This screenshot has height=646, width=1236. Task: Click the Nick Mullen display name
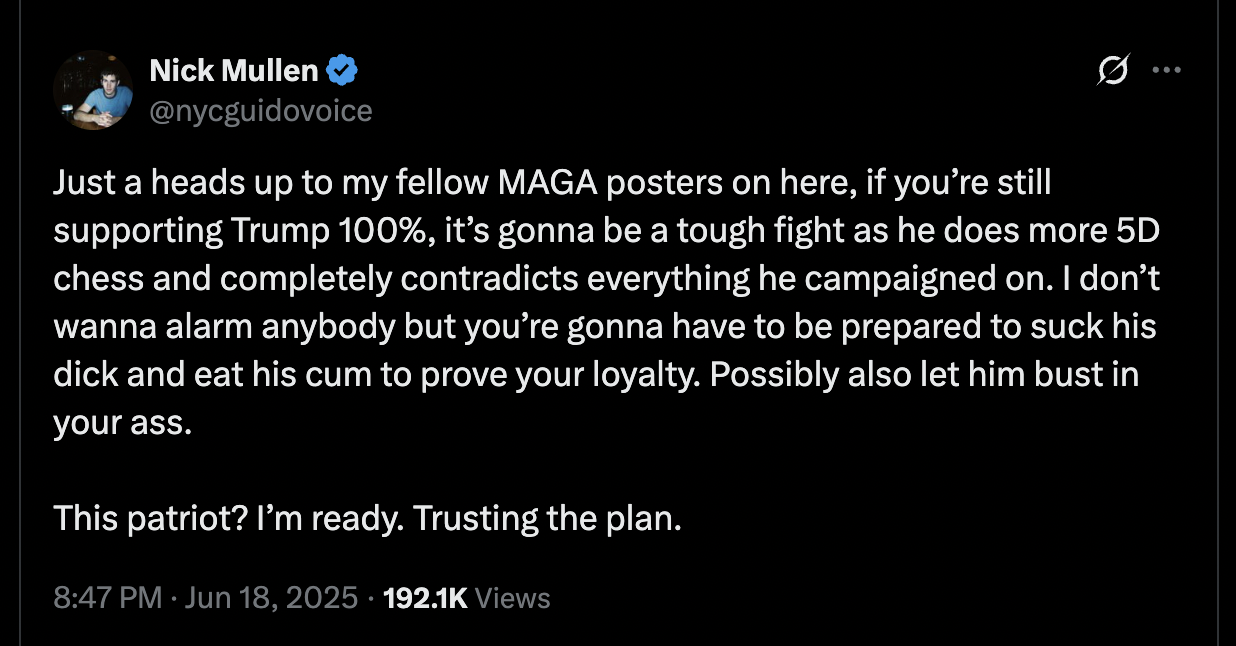click(x=234, y=71)
